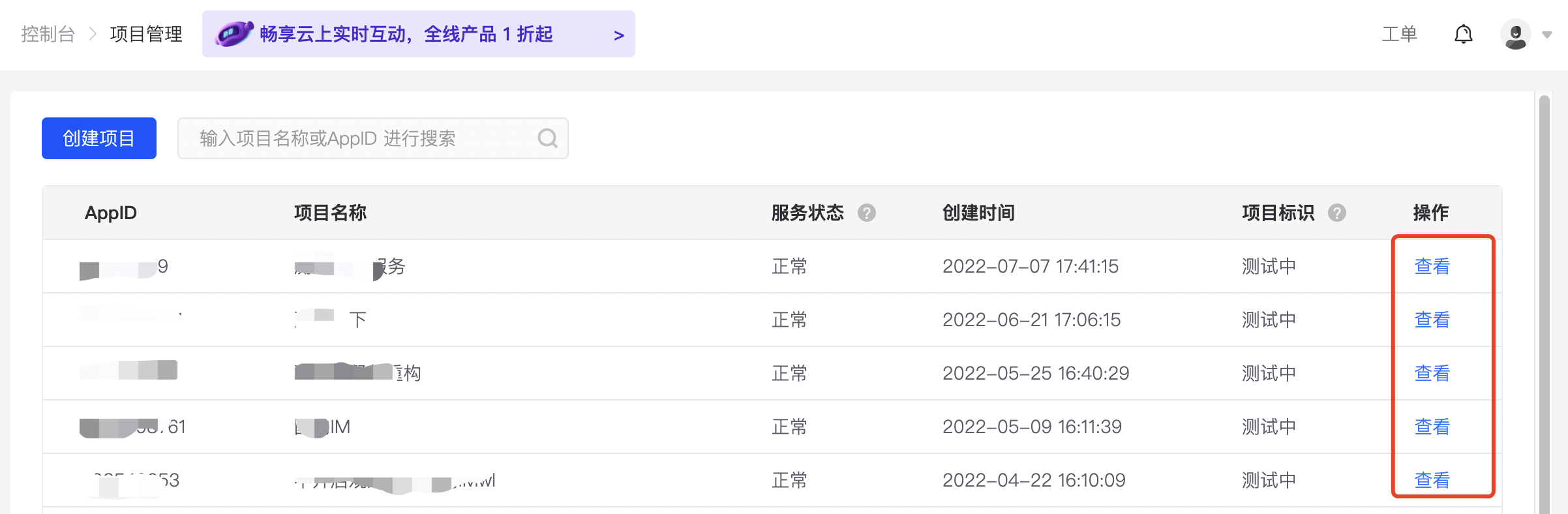Image resolution: width=1568 pixels, height=514 pixels.
Task: Expand the account dropdown arrow
Action: pyautogui.click(x=1547, y=35)
